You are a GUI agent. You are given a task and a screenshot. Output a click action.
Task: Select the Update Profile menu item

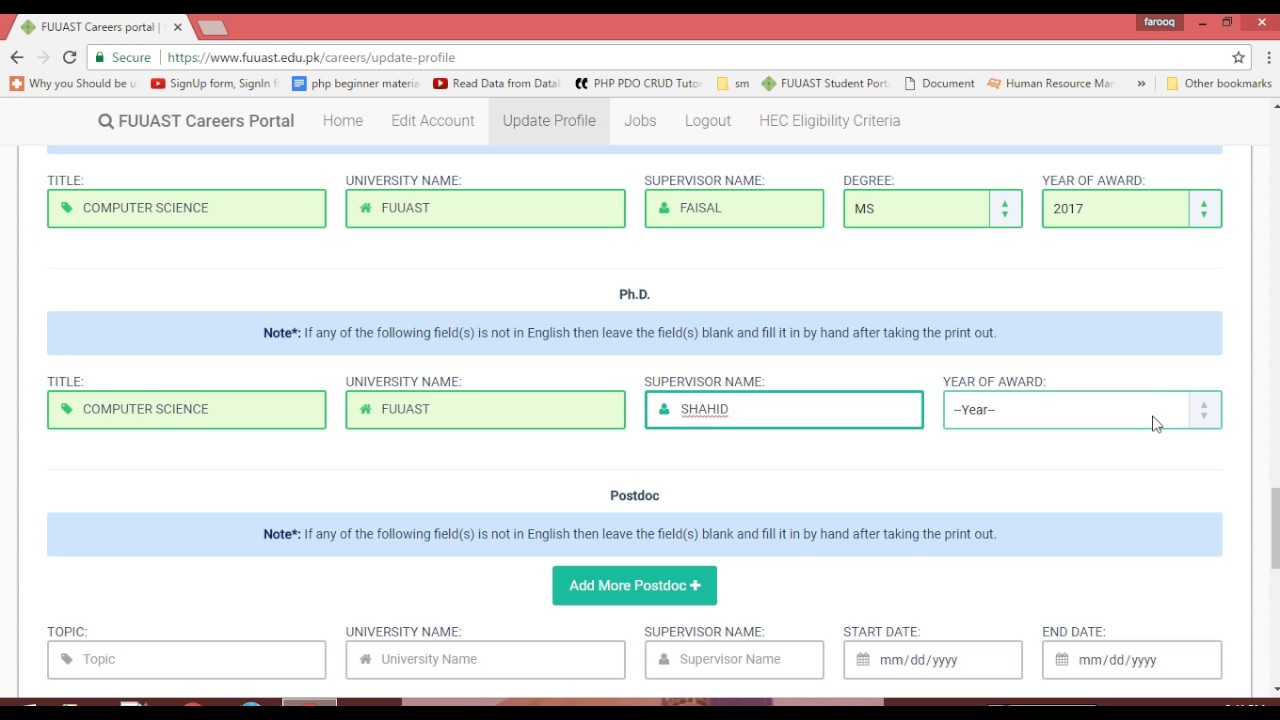tap(549, 121)
